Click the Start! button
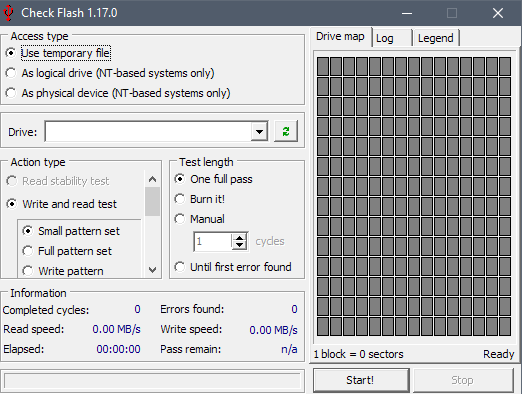Viewport: 523px width, 394px height. point(360,380)
